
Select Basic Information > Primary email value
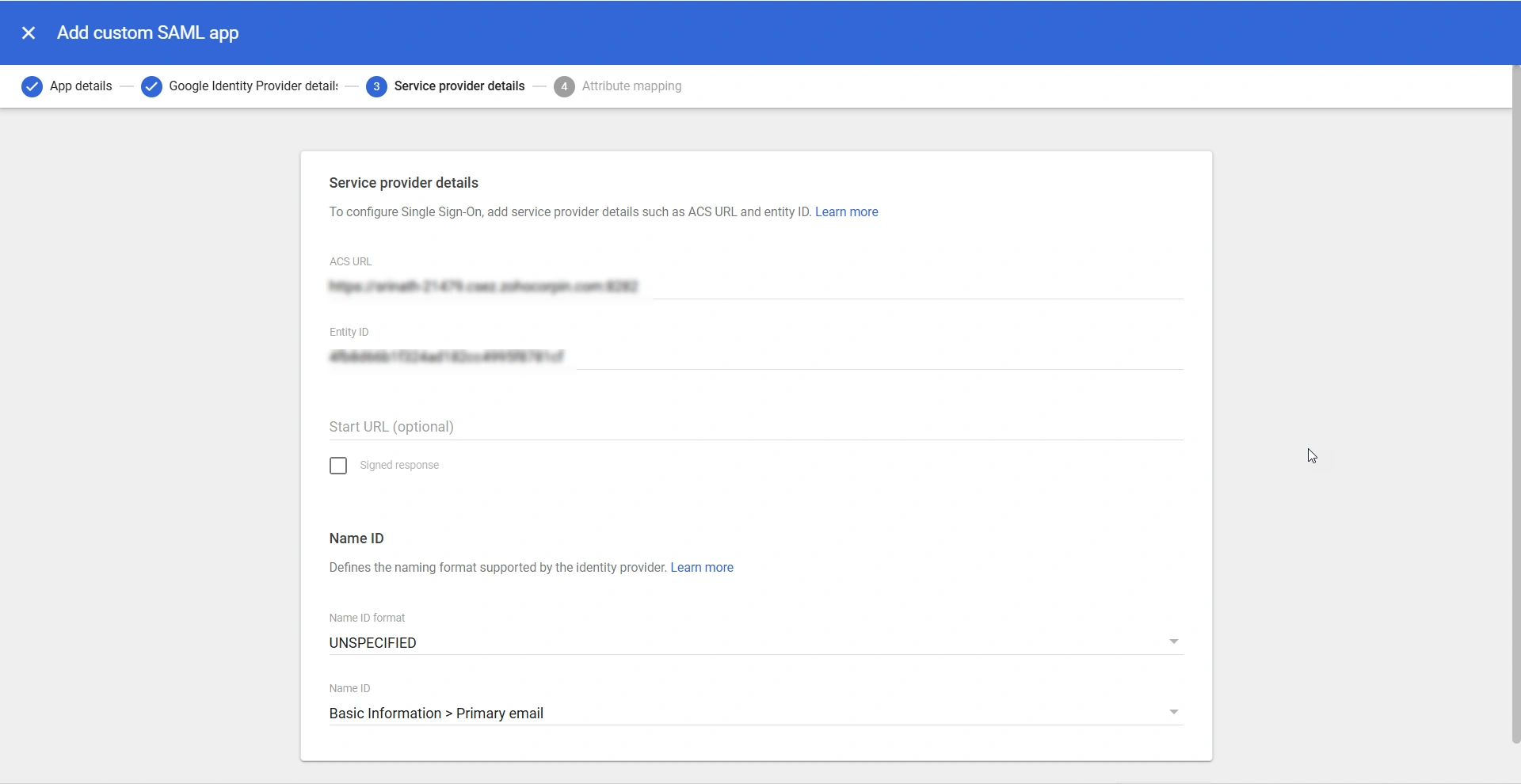[436, 713]
